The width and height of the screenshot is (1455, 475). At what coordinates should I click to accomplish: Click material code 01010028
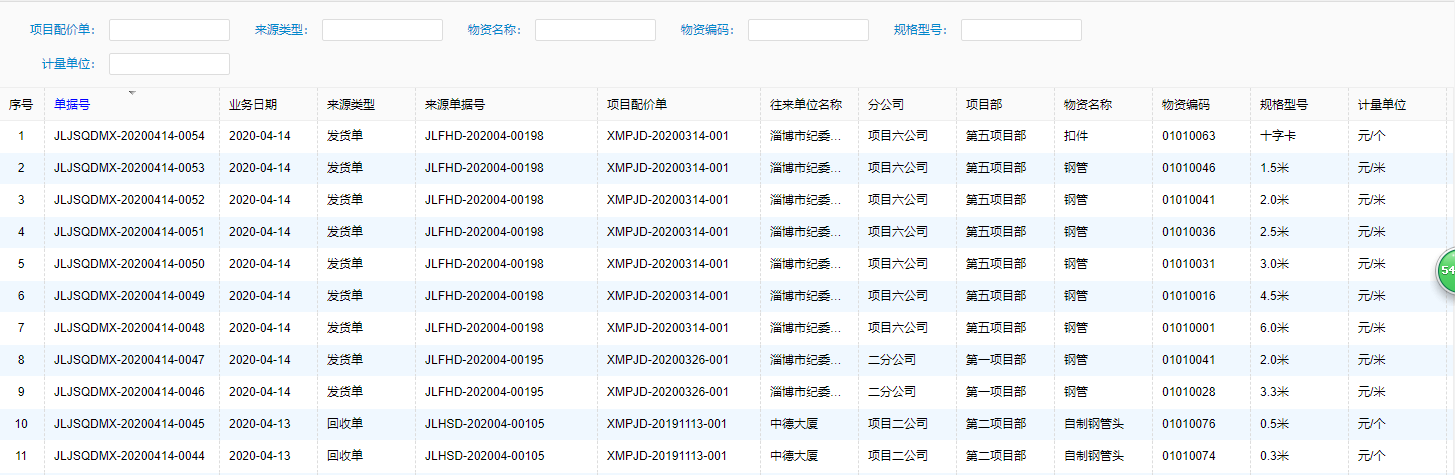[x=1189, y=392]
